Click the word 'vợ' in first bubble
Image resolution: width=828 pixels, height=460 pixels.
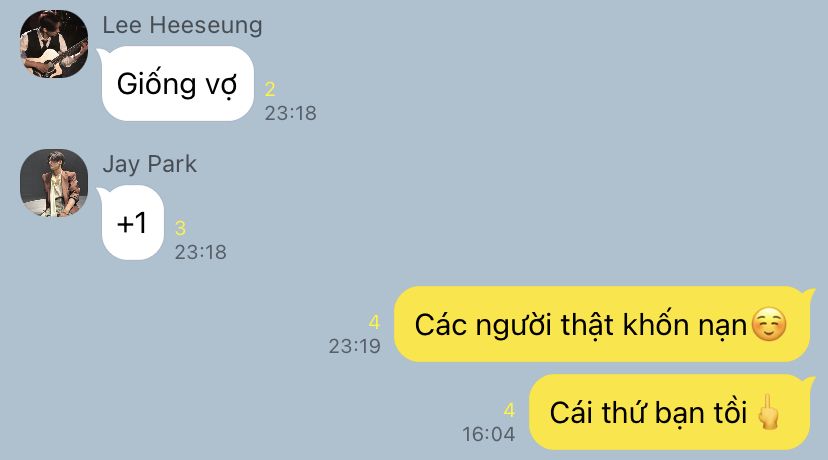(x=221, y=86)
